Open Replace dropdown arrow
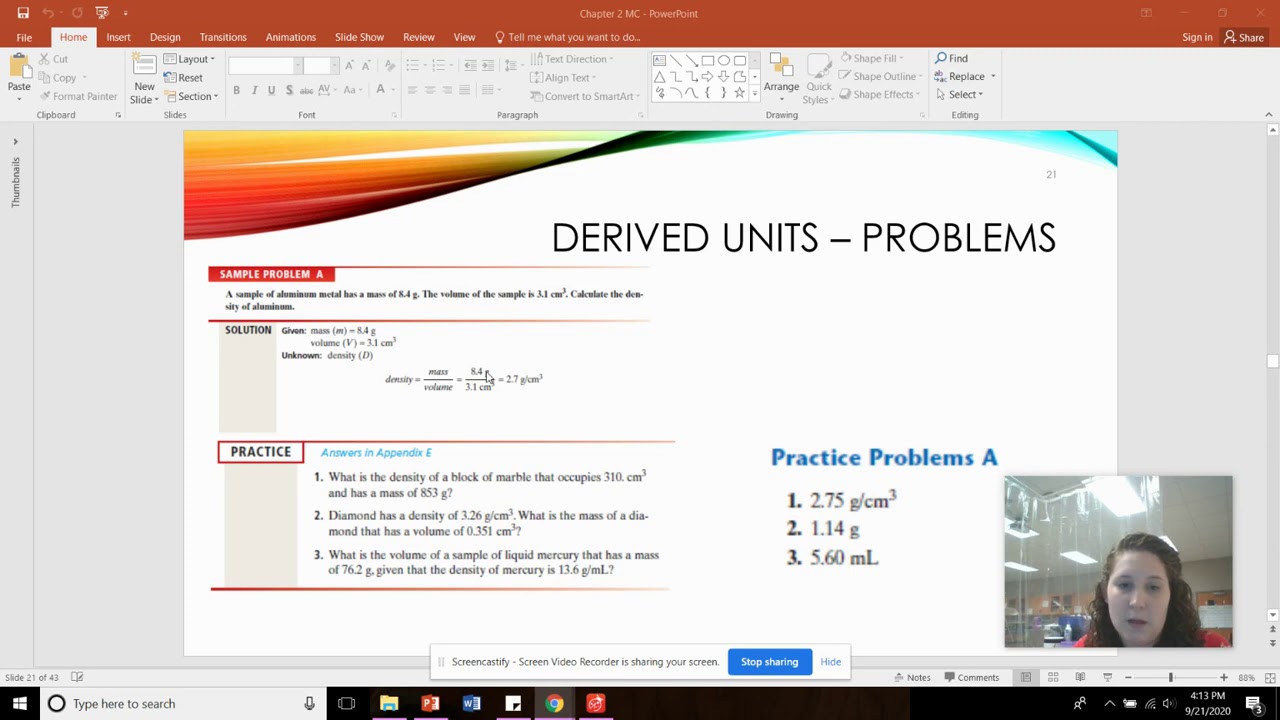The width and height of the screenshot is (1280, 720). [x=992, y=76]
